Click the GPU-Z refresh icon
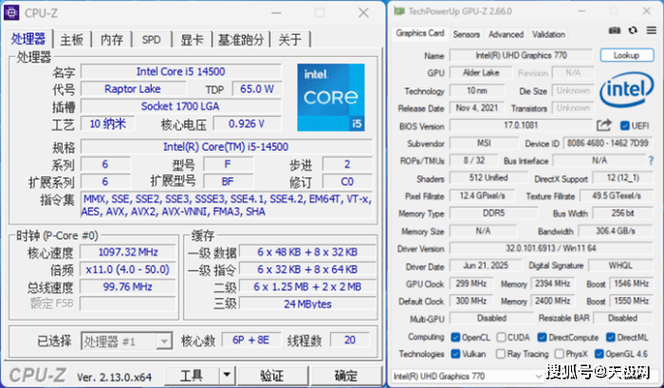 (633, 30)
